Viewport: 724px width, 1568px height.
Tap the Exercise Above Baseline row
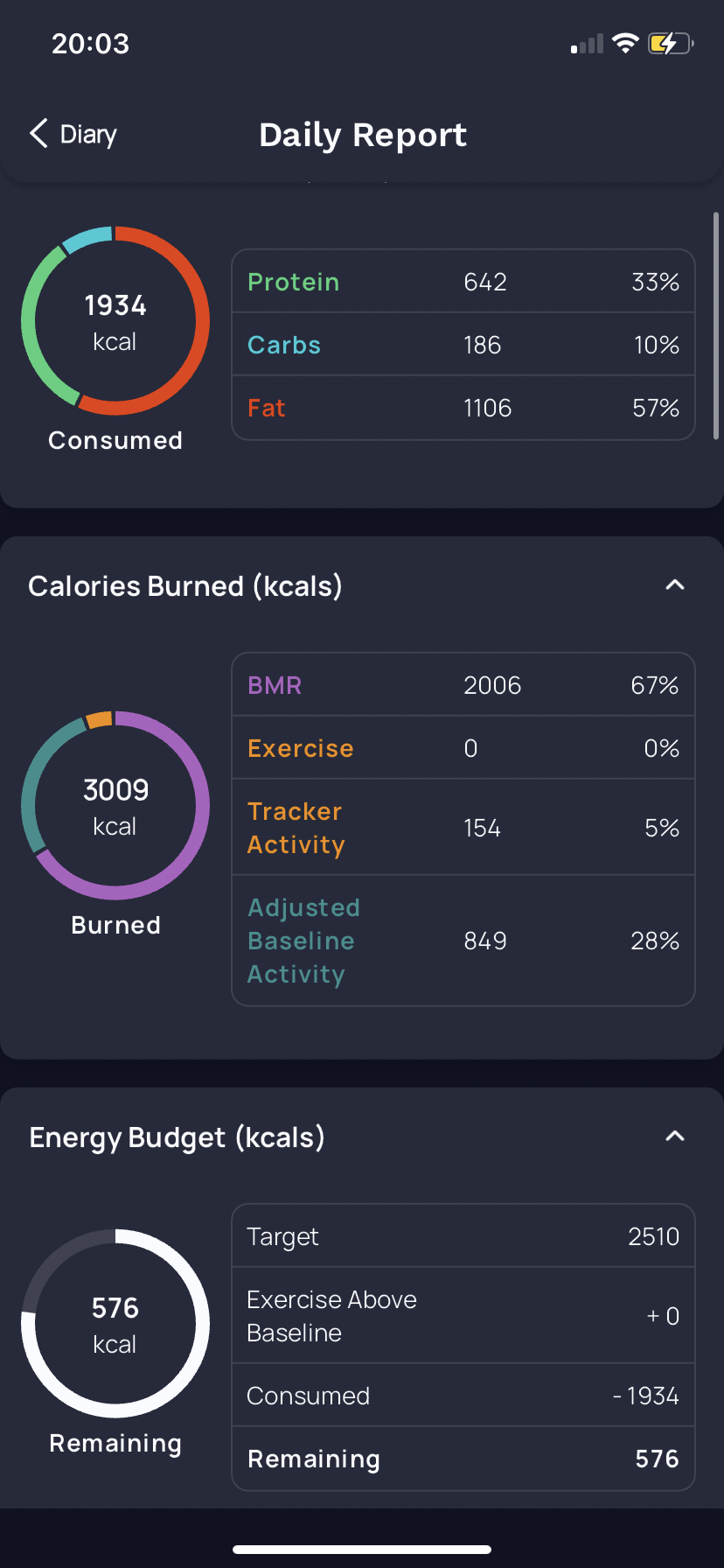point(463,1316)
